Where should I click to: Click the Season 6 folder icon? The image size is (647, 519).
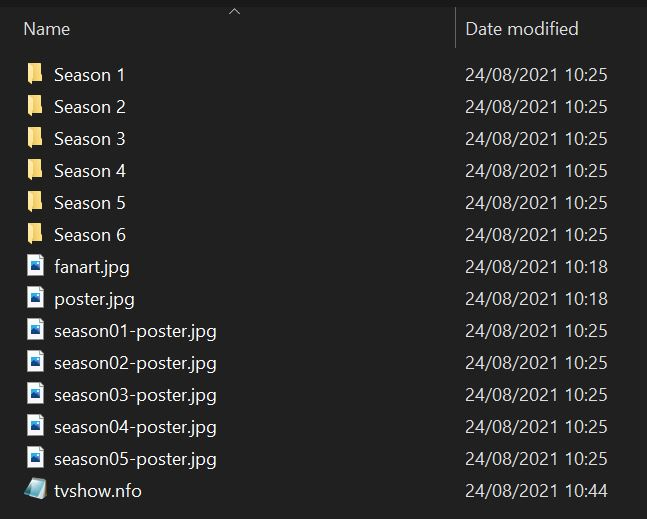35,234
